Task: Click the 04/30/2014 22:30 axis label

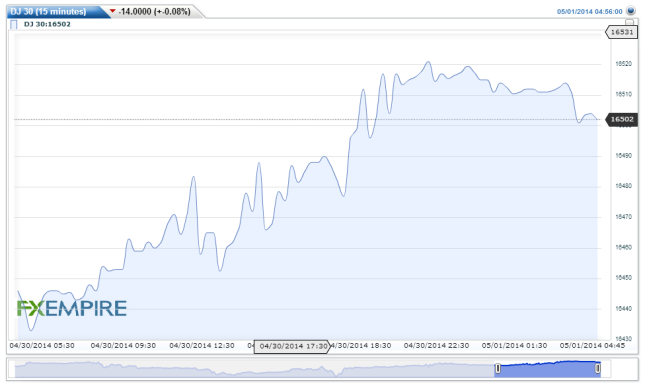Action: [436, 346]
